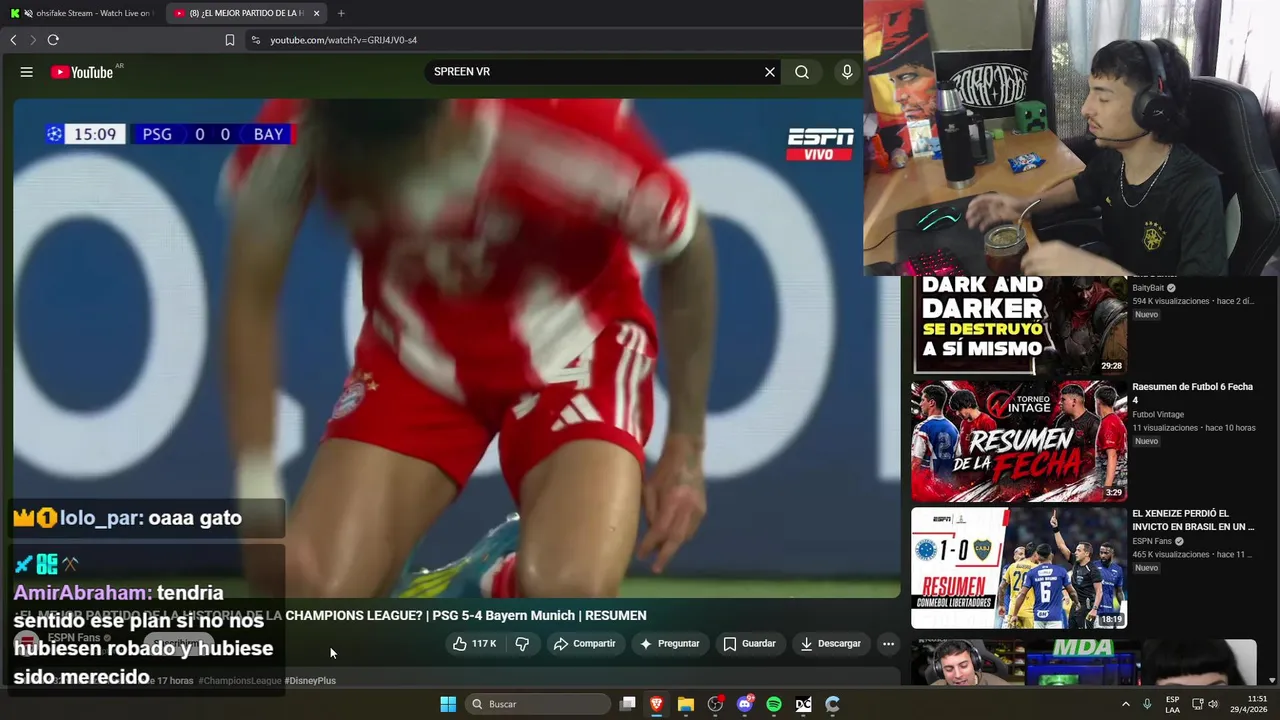Viewport: 1280px width, 720px height.
Task: Close the EL MEJOR PARTIDO tab
Action: [317, 13]
